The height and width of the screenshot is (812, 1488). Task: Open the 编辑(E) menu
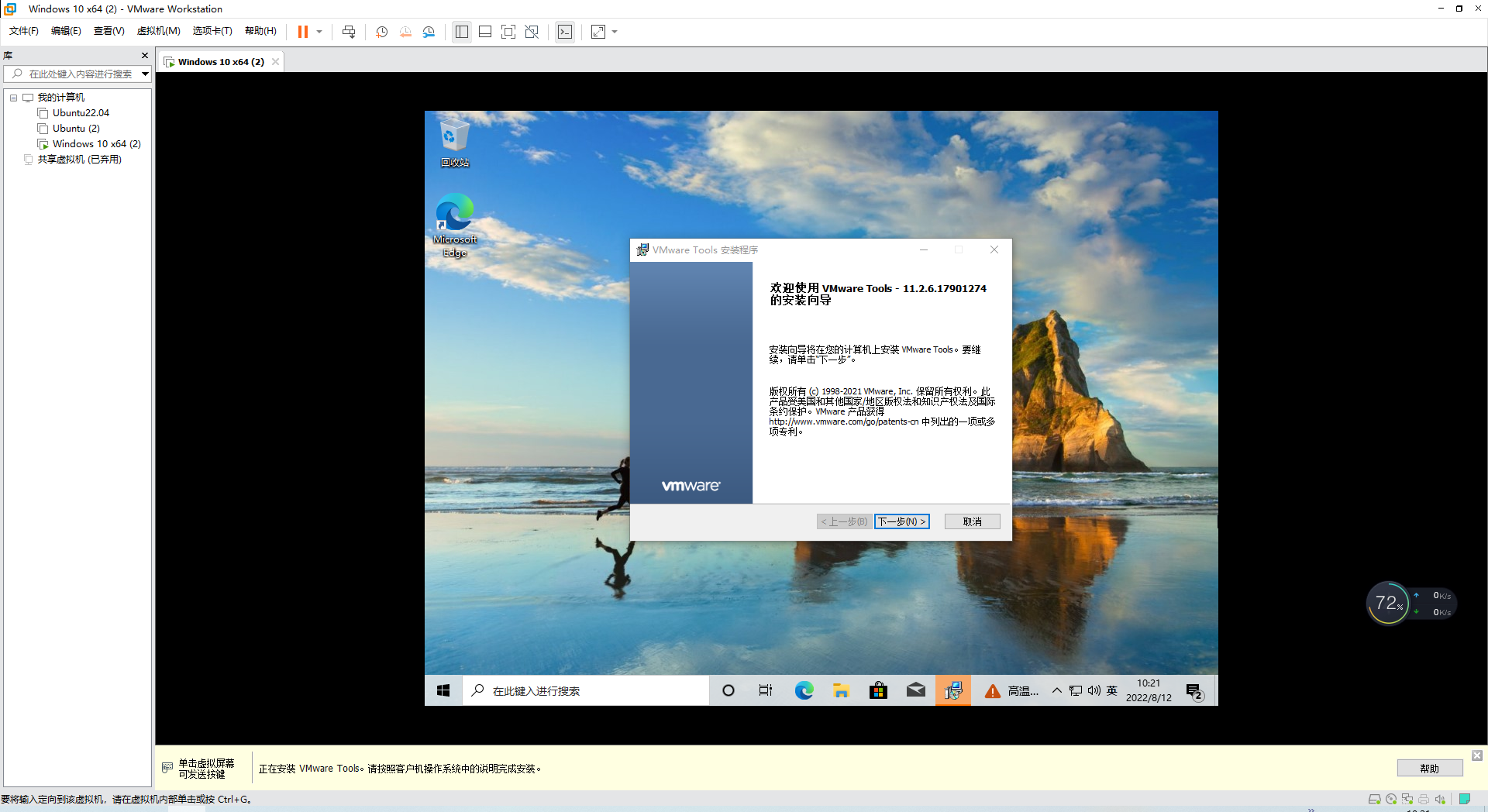click(66, 31)
